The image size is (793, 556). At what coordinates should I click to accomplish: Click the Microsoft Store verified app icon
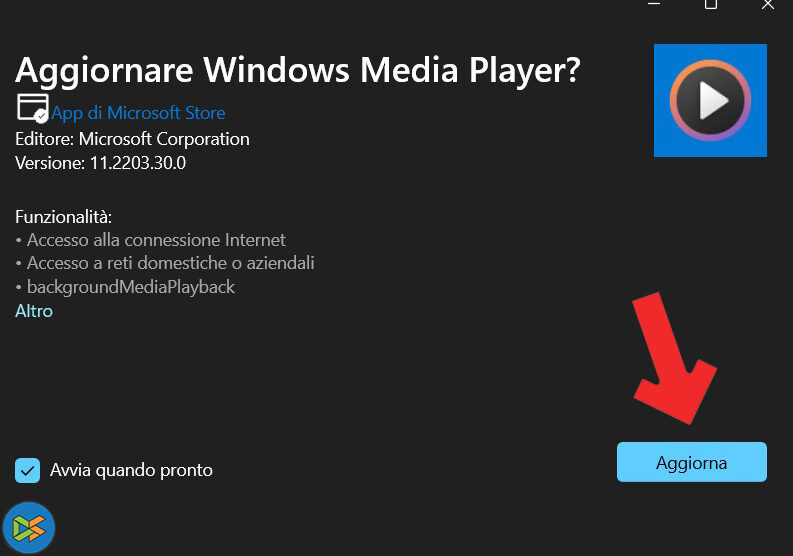[32, 108]
